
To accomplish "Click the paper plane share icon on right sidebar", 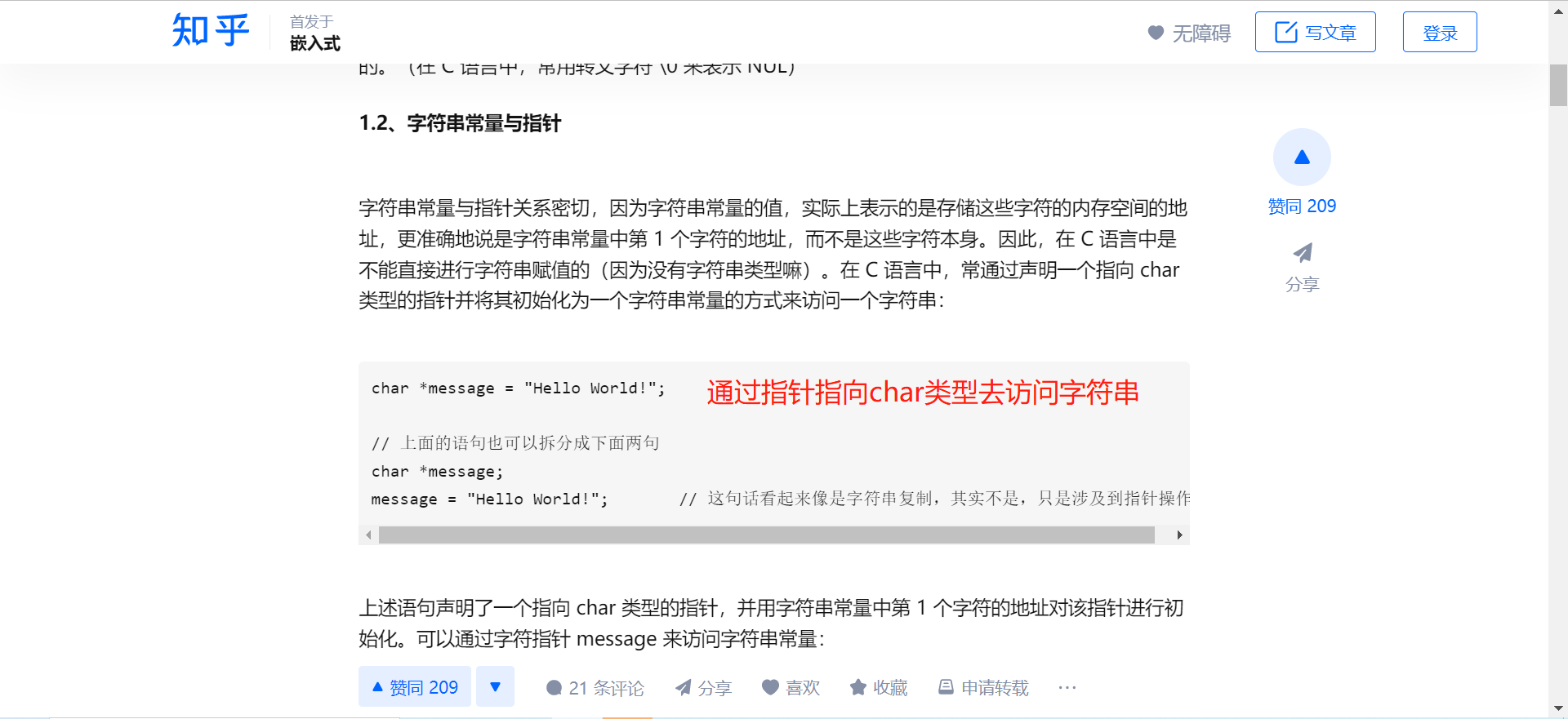I will 1303,253.
